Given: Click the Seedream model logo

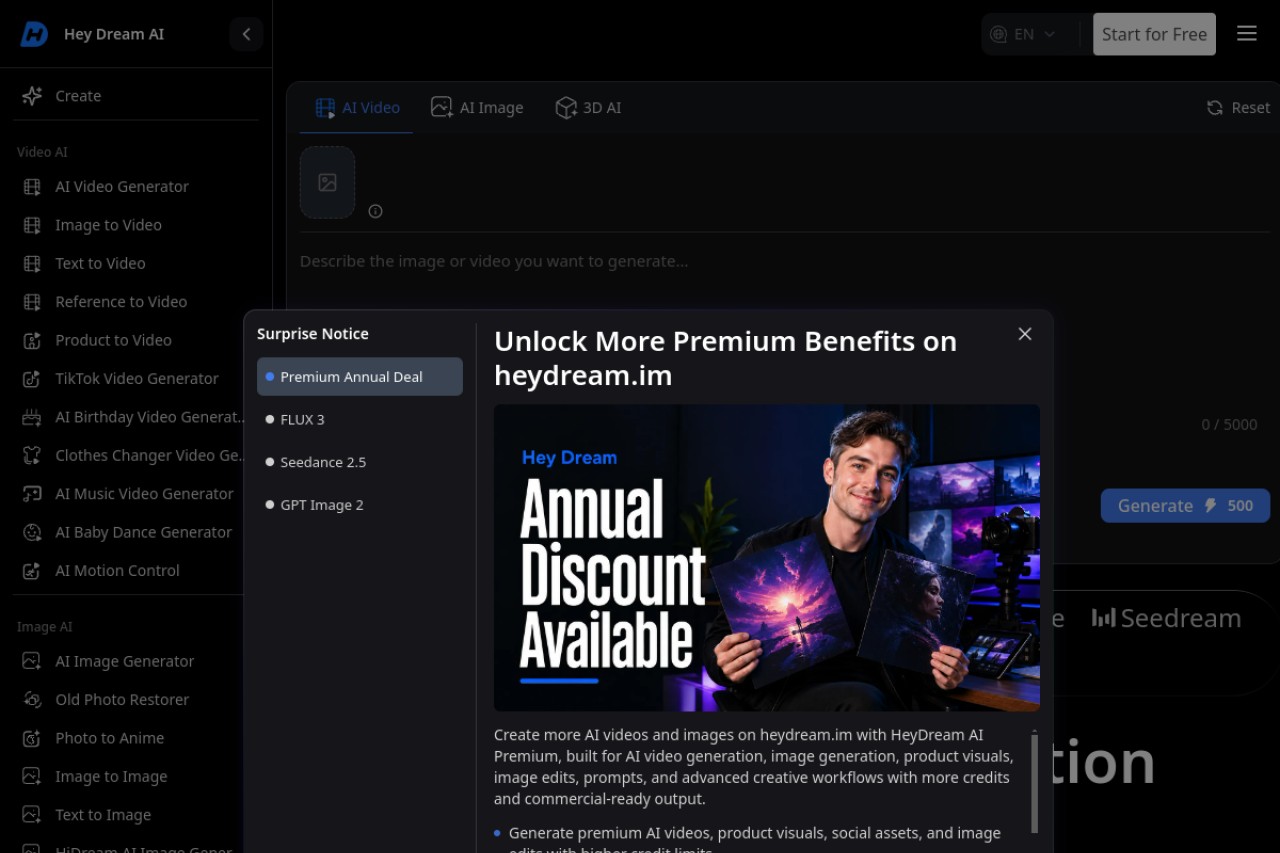Looking at the screenshot, I should click(x=1167, y=618).
